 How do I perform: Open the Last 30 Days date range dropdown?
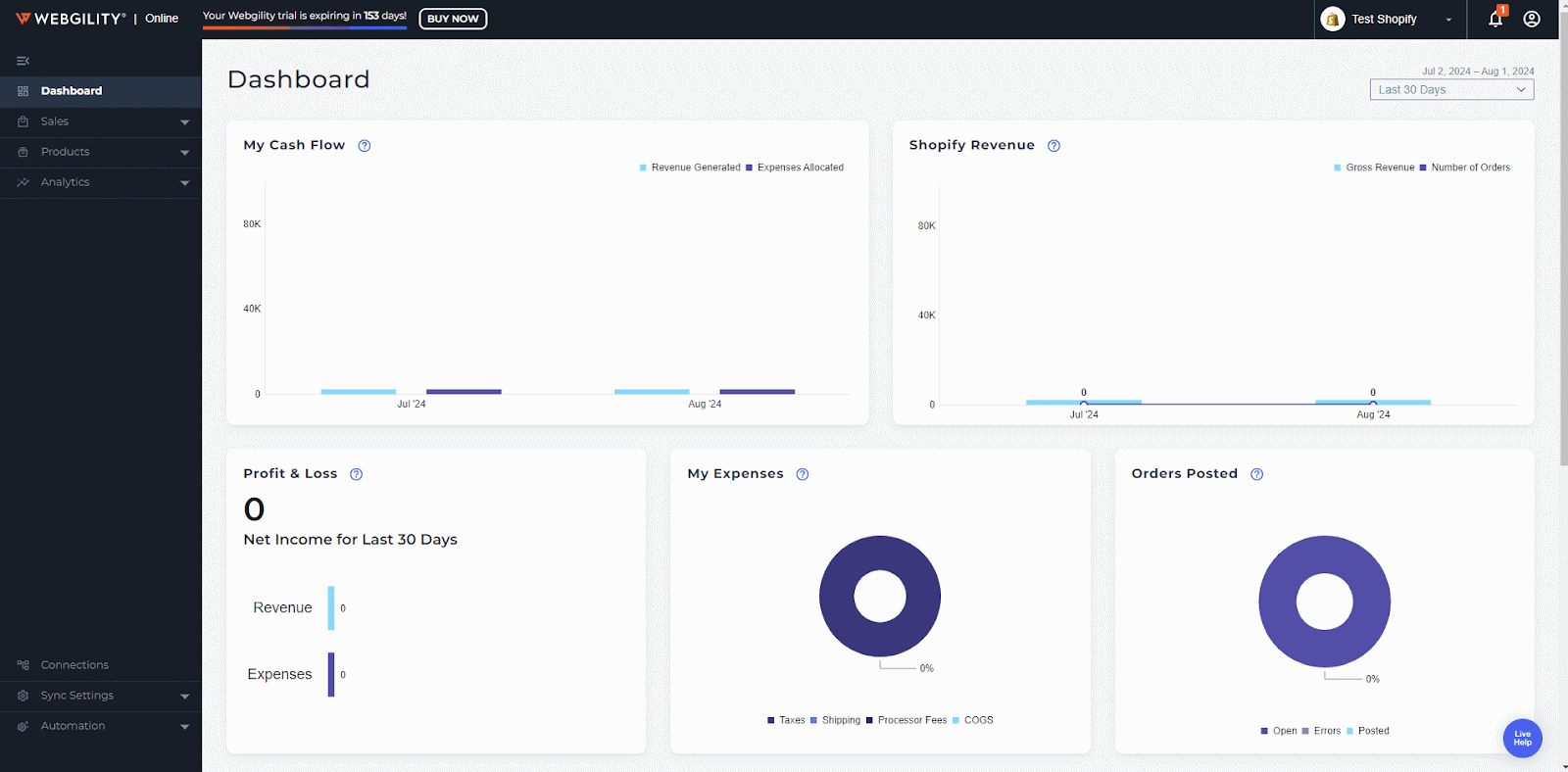click(x=1451, y=90)
